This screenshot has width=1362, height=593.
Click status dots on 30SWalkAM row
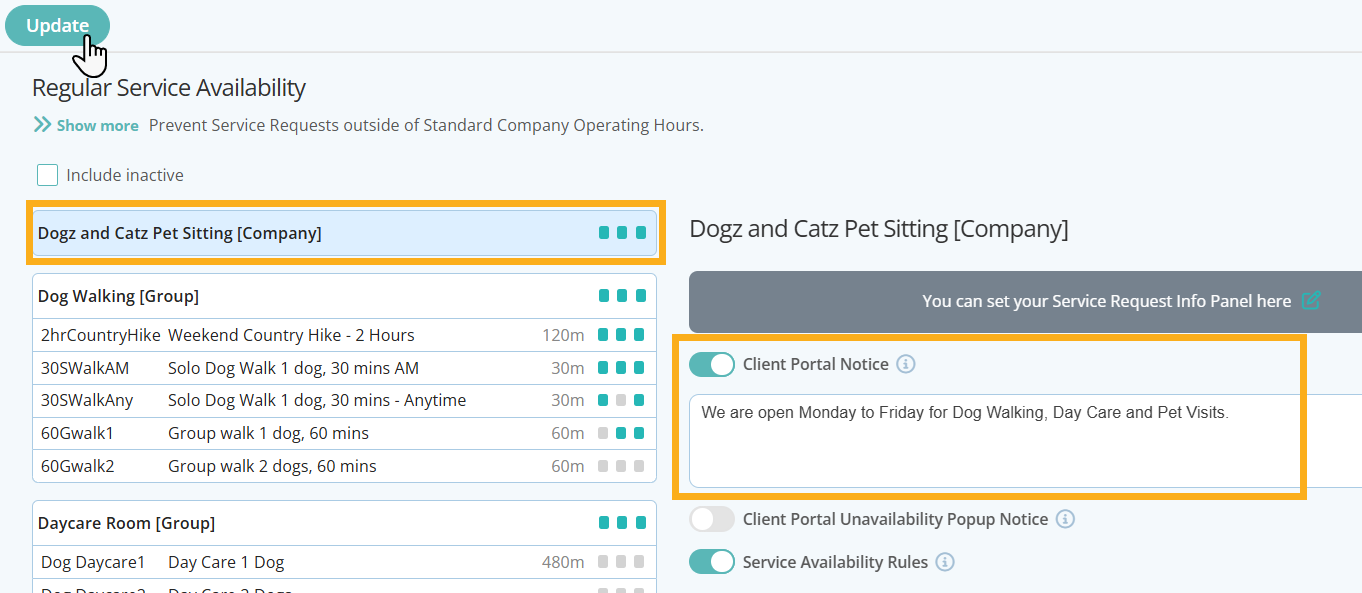(x=622, y=368)
